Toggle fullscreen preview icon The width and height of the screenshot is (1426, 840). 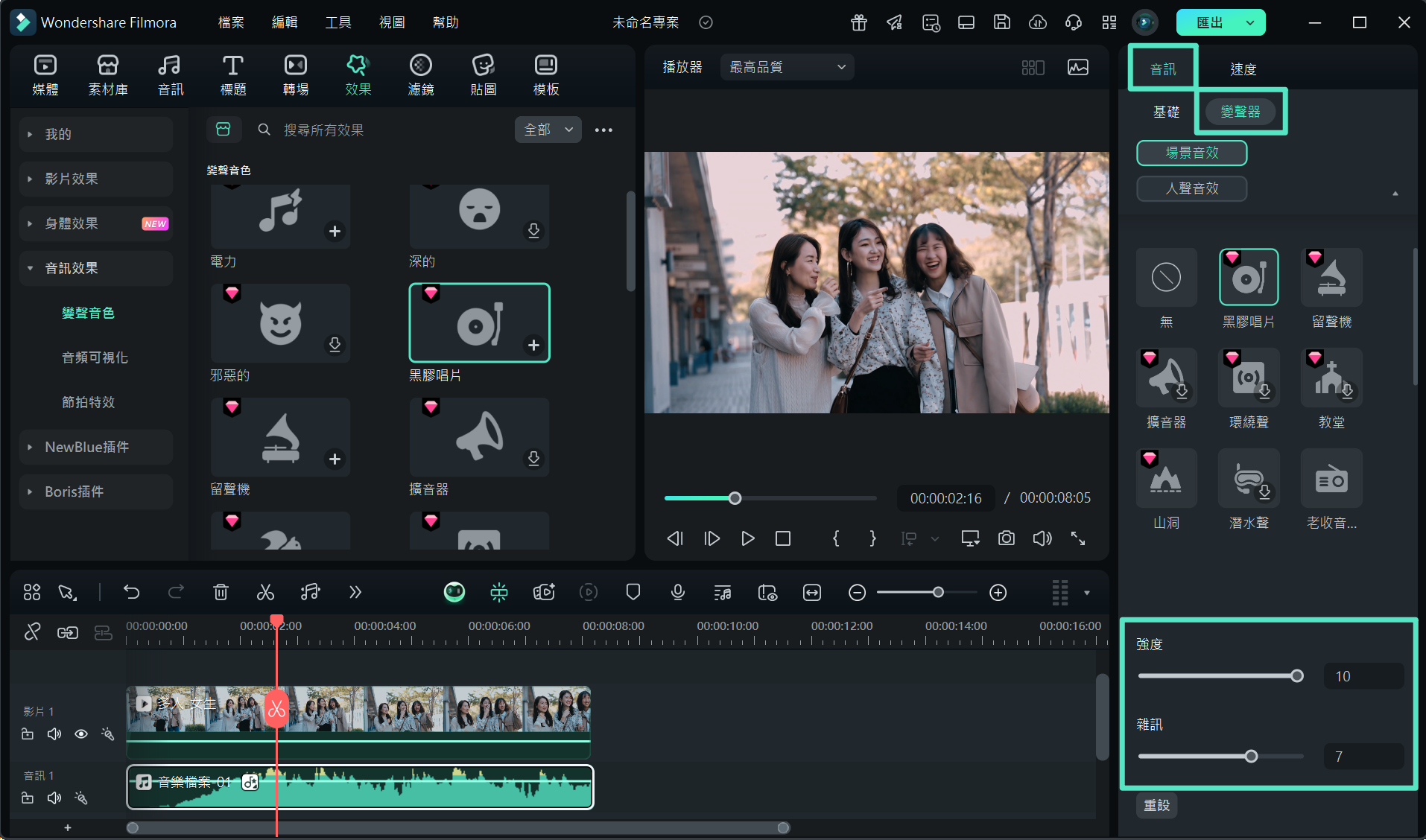(x=1078, y=538)
